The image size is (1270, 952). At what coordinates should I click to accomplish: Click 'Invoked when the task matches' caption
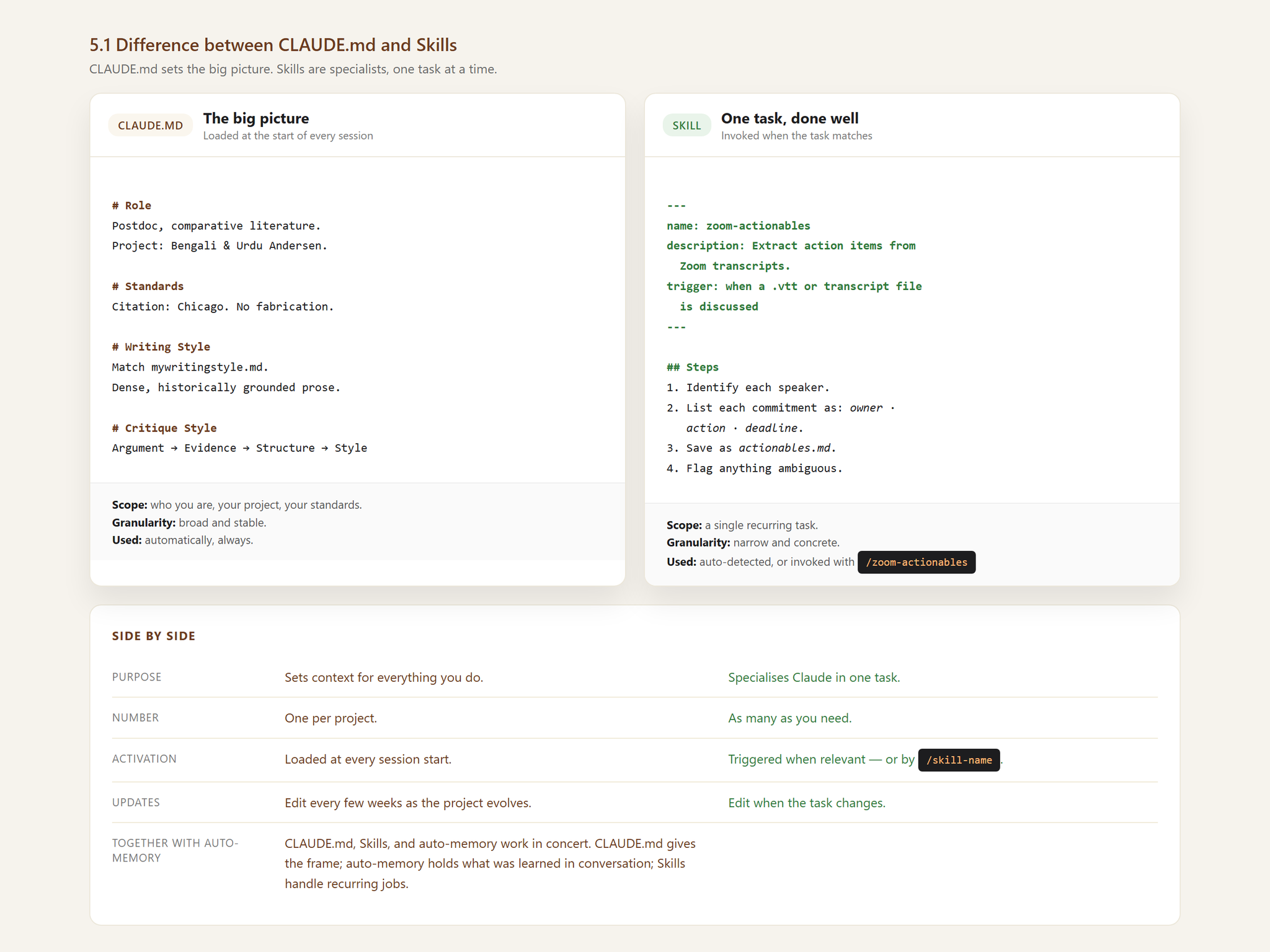point(796,136)
